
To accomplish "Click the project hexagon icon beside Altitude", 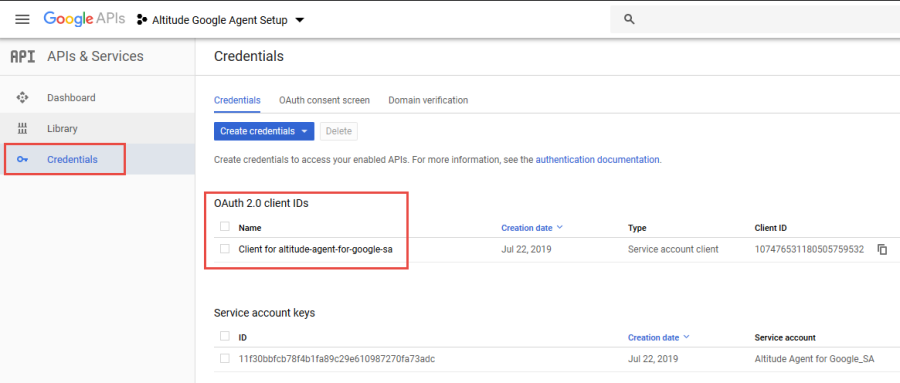I will pyautogui.click(x=141, y=20).
